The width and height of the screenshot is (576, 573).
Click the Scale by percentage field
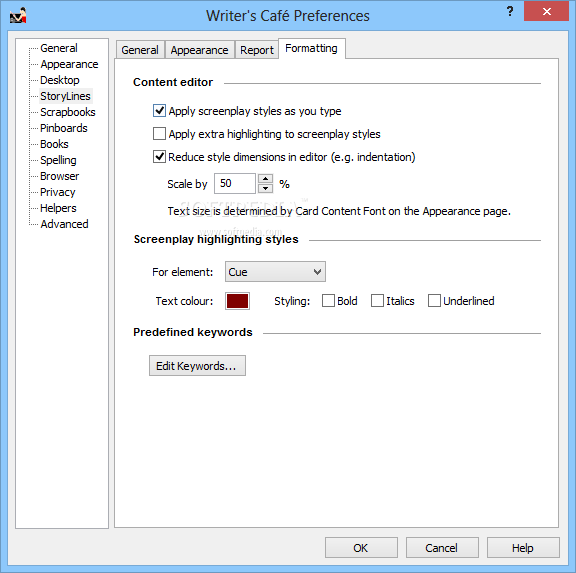point(235,183)
